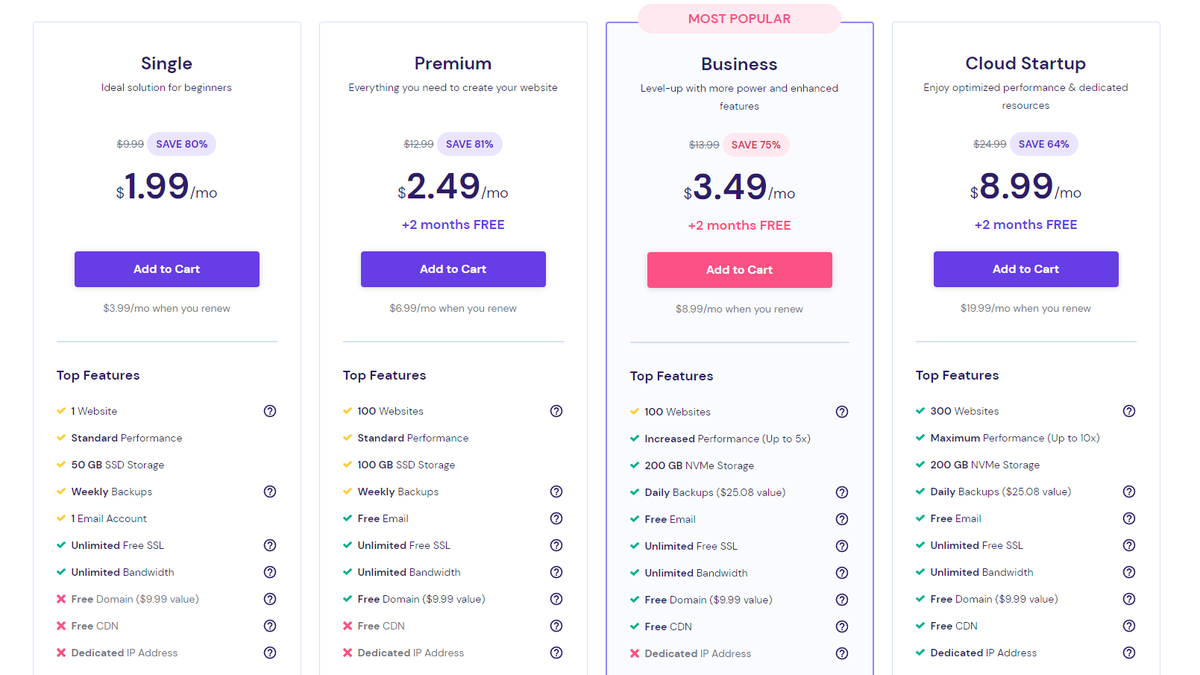The image size is (1200, 675).
Task: Click the SAVE 75% badge on Business
Action: 757,143
